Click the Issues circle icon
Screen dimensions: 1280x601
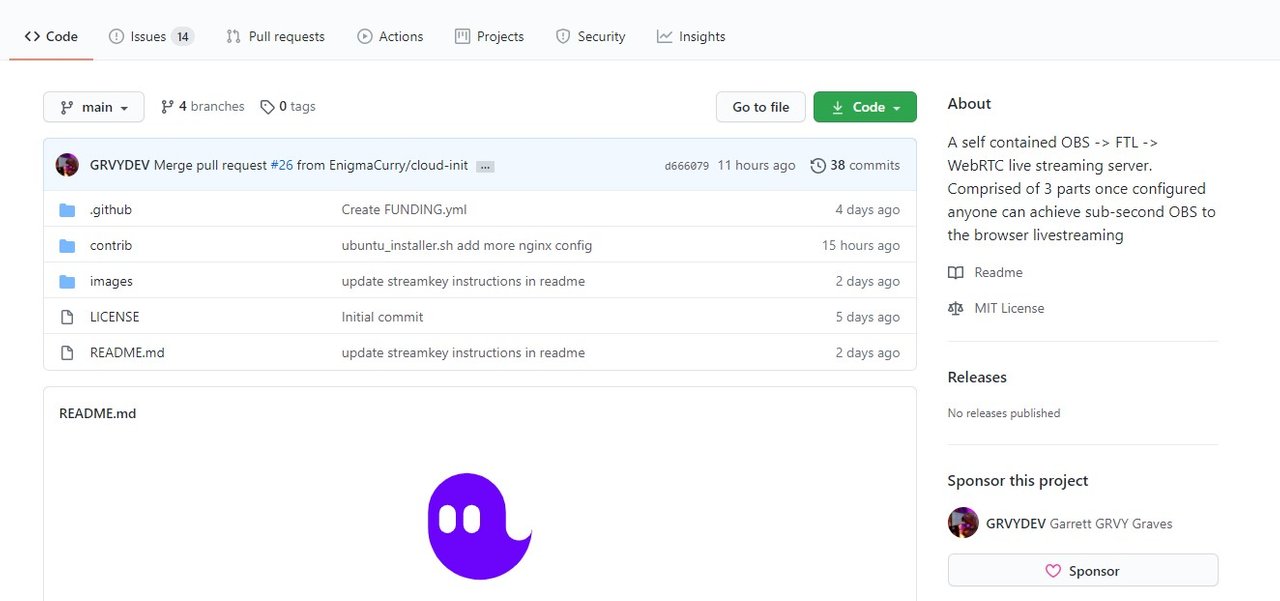pos(117,37)
